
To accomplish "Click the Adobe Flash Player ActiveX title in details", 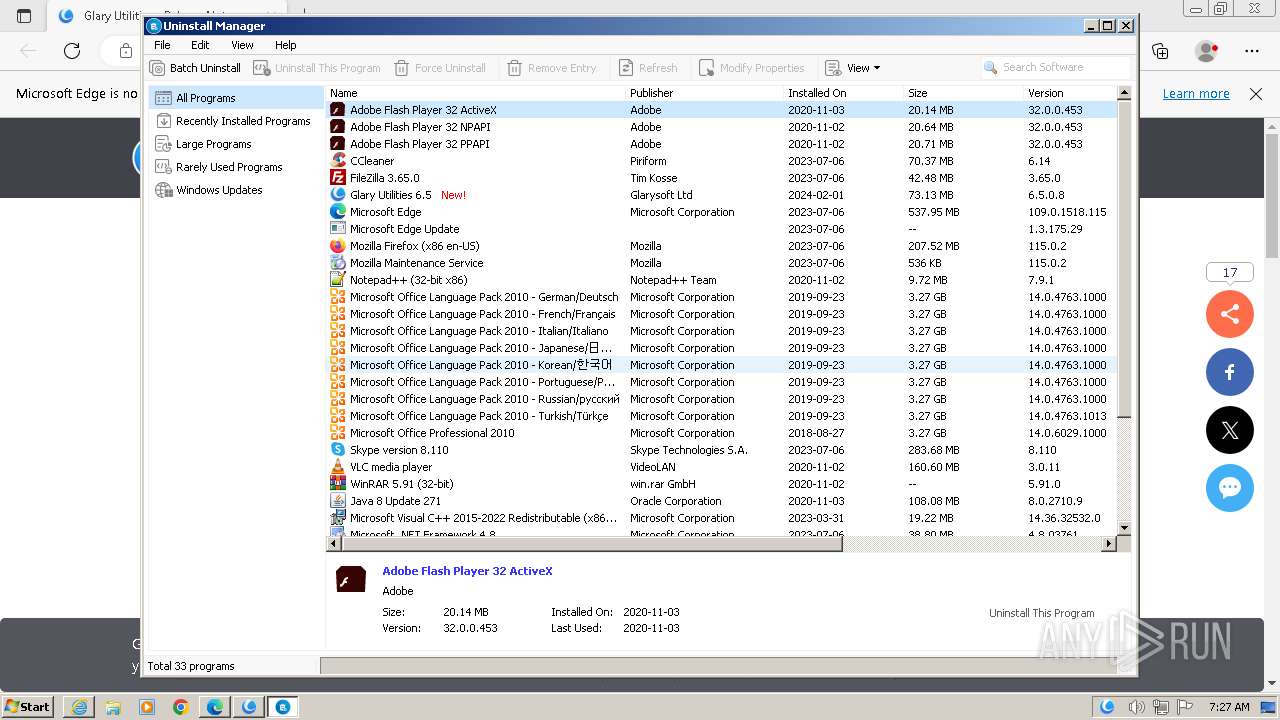I will [x=467, y=571].
